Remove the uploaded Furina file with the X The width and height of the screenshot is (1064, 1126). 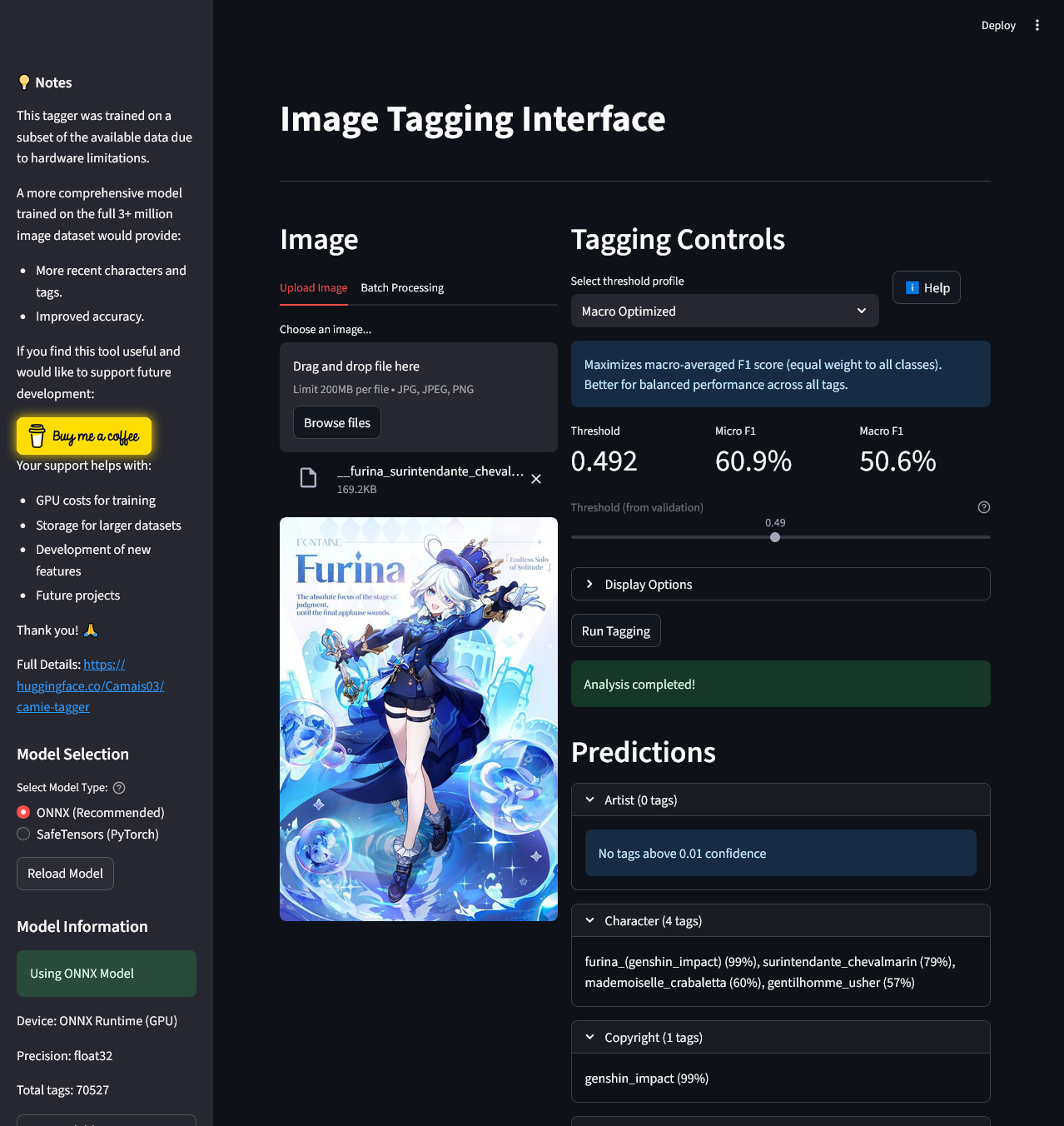[x=535, y=479]
